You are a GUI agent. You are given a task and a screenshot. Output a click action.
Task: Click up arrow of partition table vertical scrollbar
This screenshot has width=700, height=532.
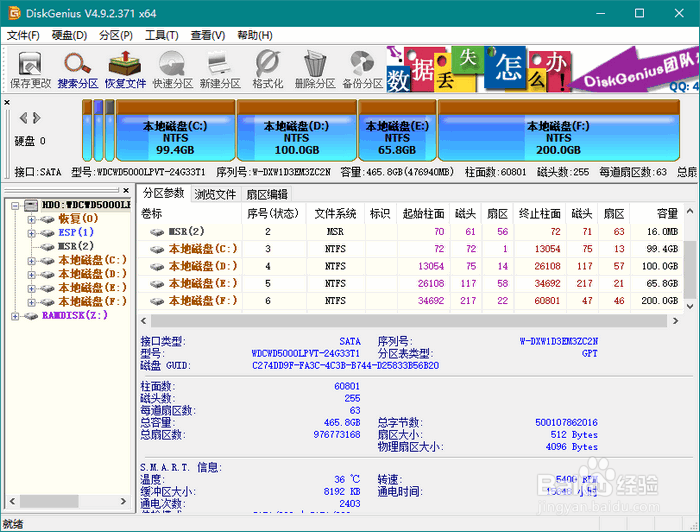pos(690,211)
